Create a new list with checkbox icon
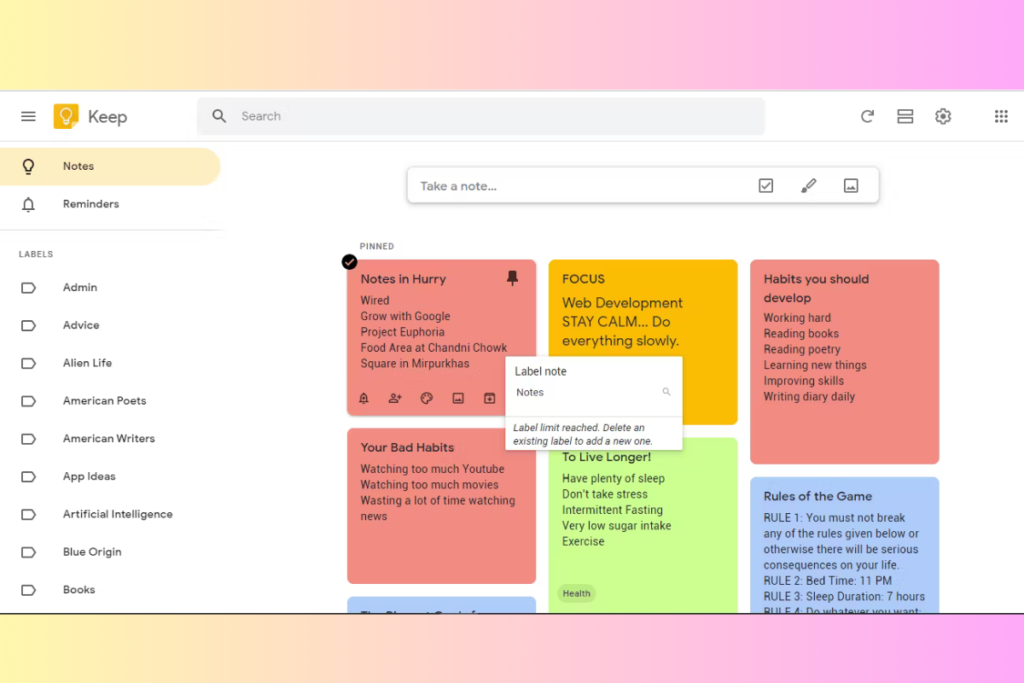The width and height of the screenshot is (1024, 683). pos(766,185)
